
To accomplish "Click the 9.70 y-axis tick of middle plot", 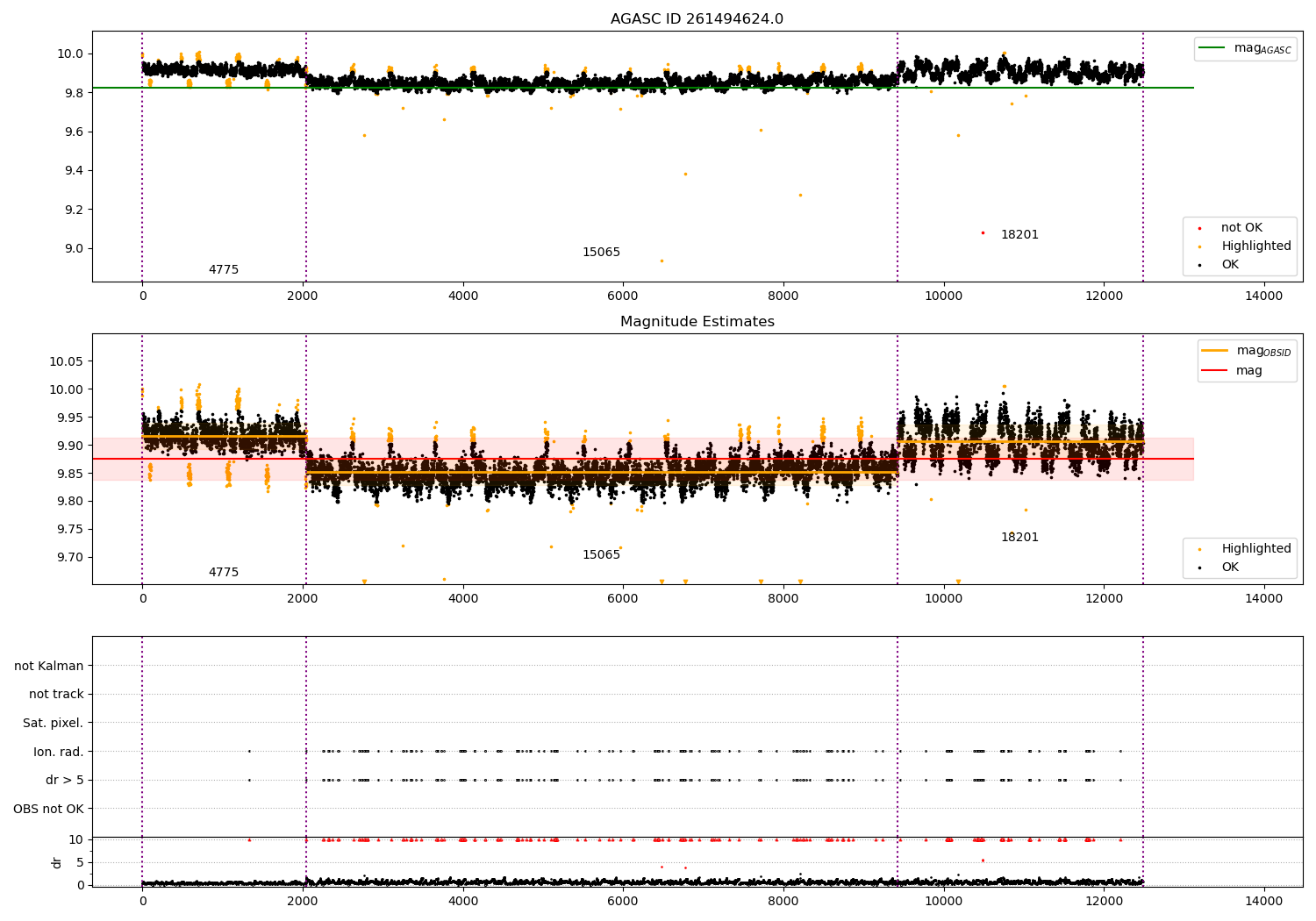I will (70, 558).
